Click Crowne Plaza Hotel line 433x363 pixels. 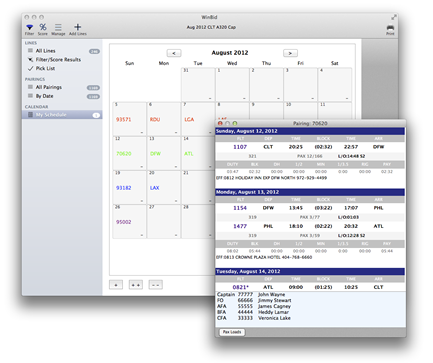(264, 257)
